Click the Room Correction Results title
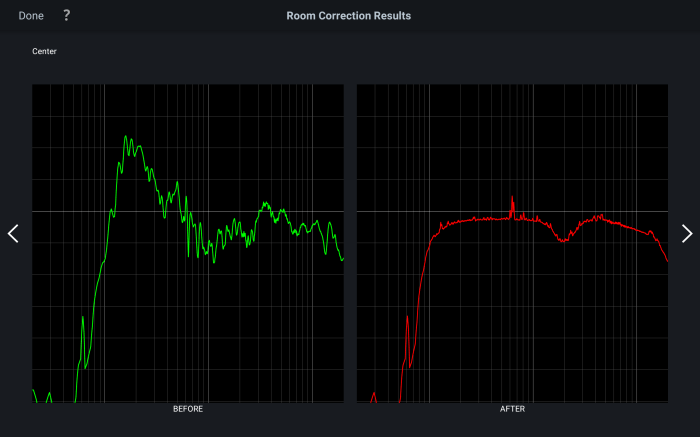 (348, 16)
